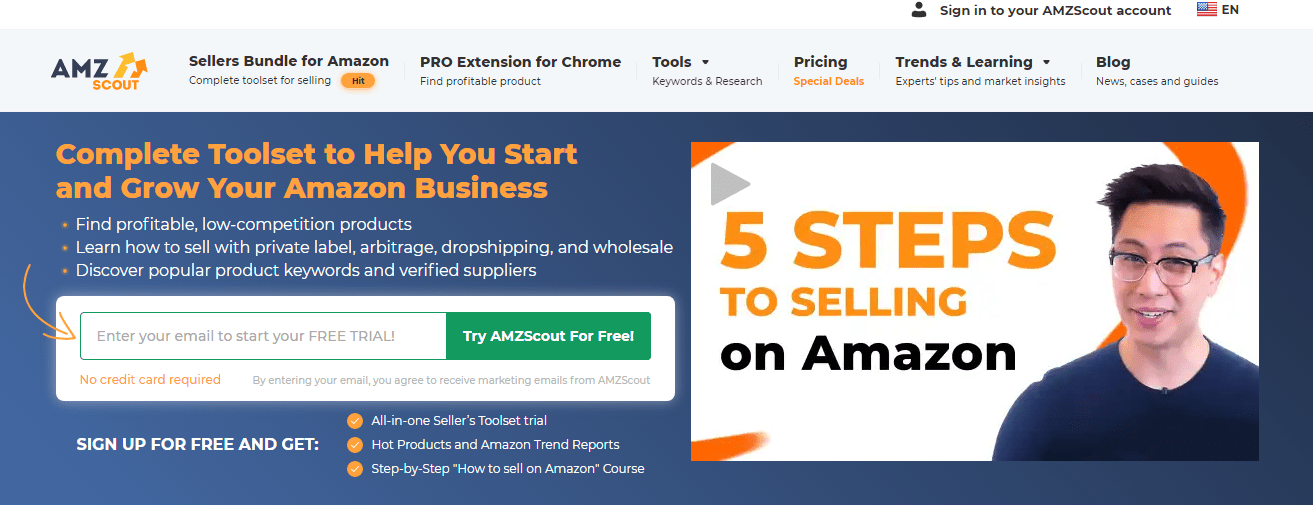Click the email input field
Viewport: 1313px width, 505px height.
[263, 336]
